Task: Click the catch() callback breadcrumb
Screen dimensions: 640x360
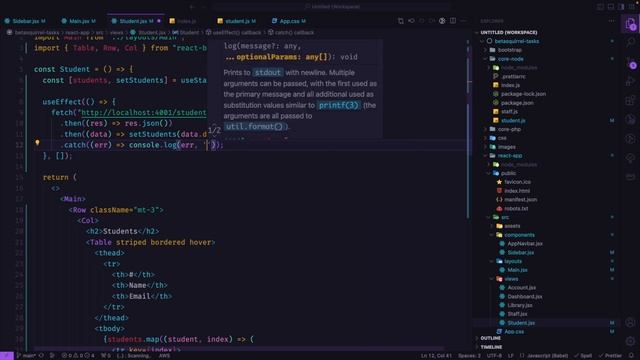Action: click(291, 32)
